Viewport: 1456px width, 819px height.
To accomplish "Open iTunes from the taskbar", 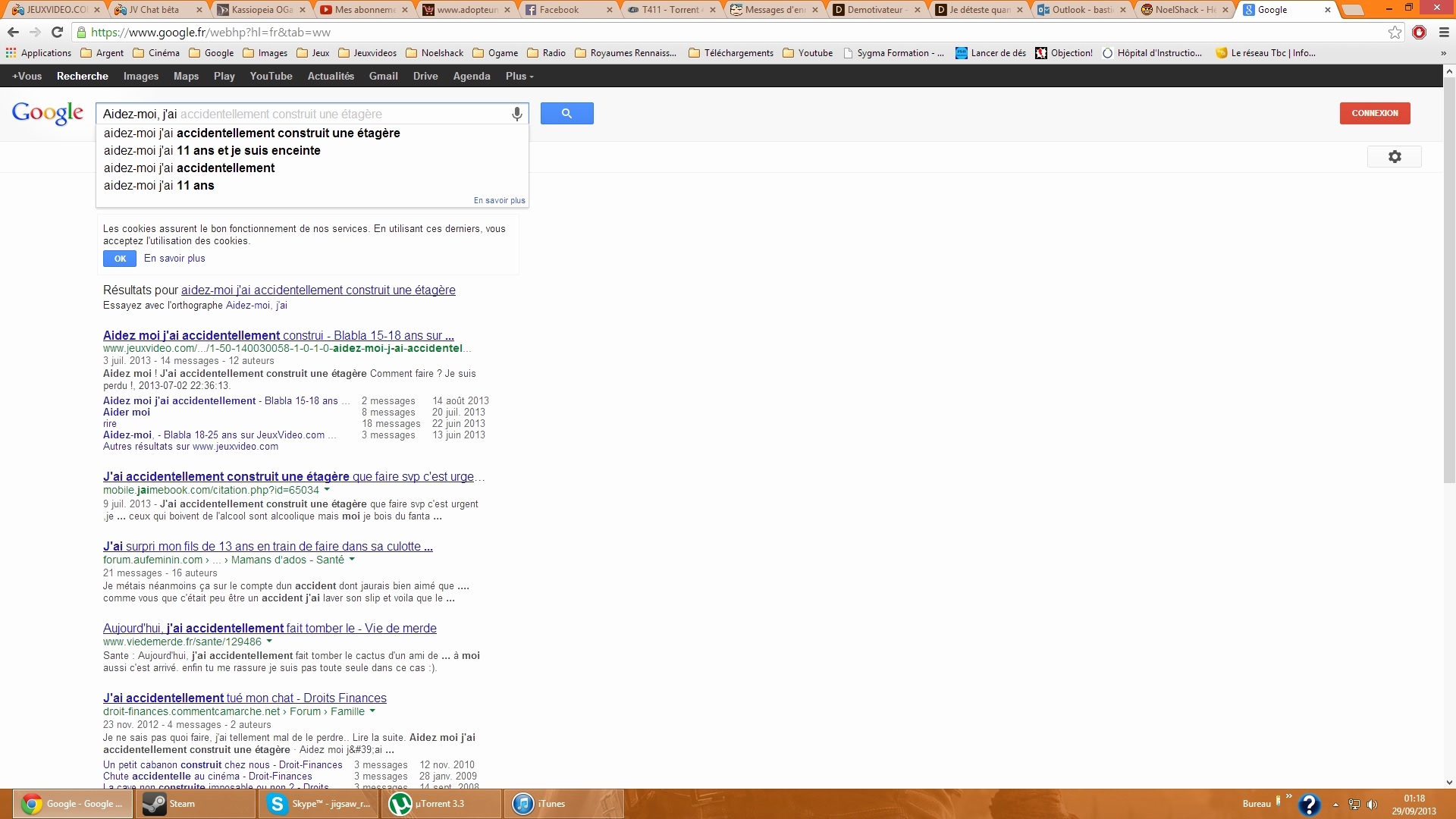I will 564,804.
